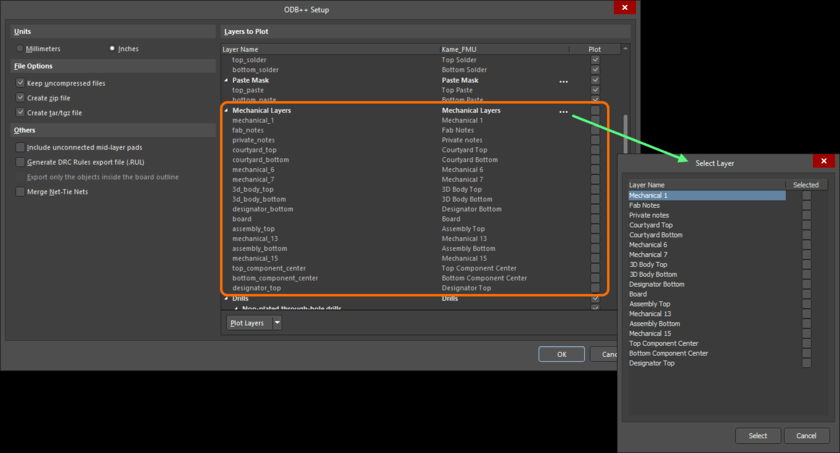Check Plot box for Mechanical Layers group
This screenshot has height=453, width=840.
tap(595, 110)
